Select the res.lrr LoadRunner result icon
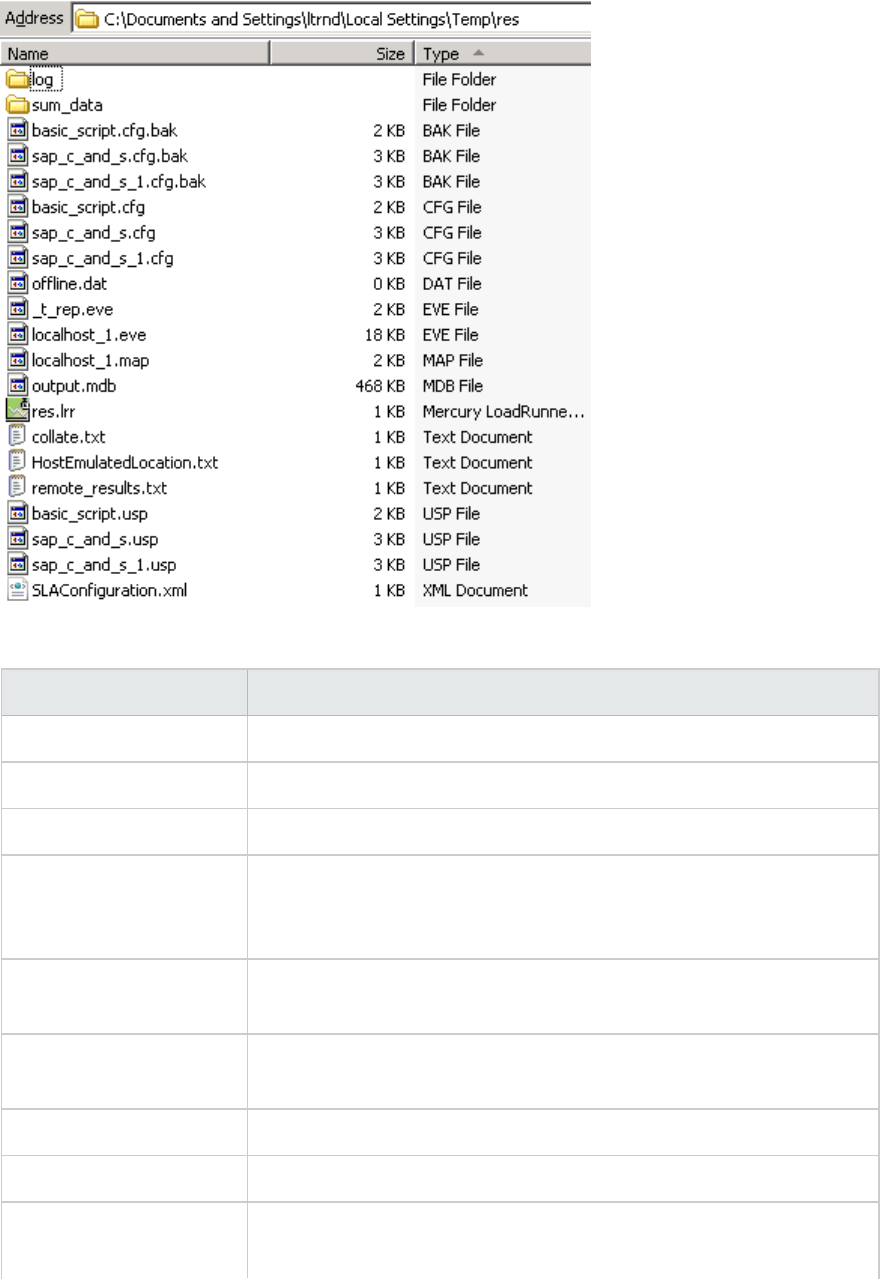The image size is (880, 1280). pos(18,411)
